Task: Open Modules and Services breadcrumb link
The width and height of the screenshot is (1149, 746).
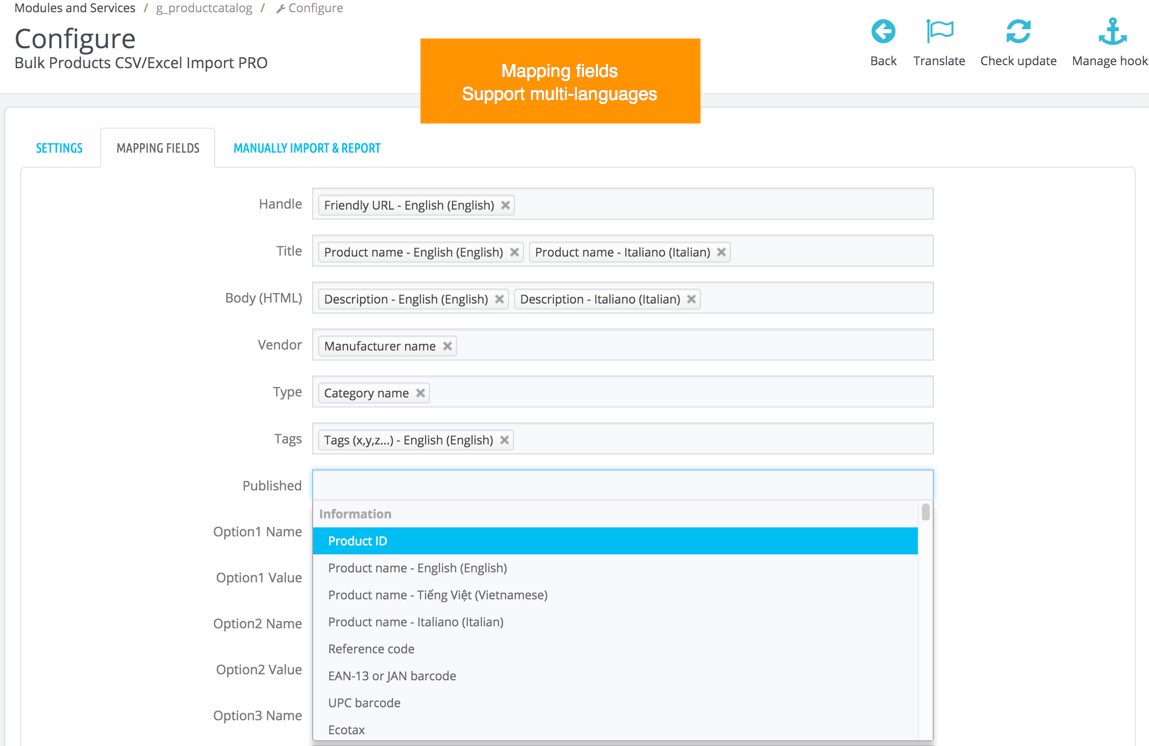Action: 75,8
